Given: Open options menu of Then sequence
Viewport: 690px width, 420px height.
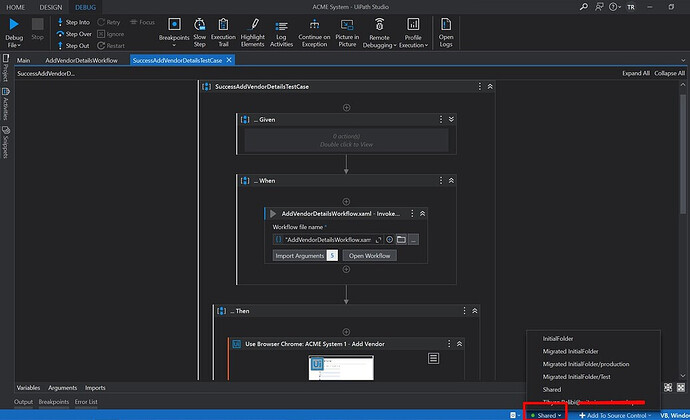Looking at the screenshot, I should [x=464, y=311].
